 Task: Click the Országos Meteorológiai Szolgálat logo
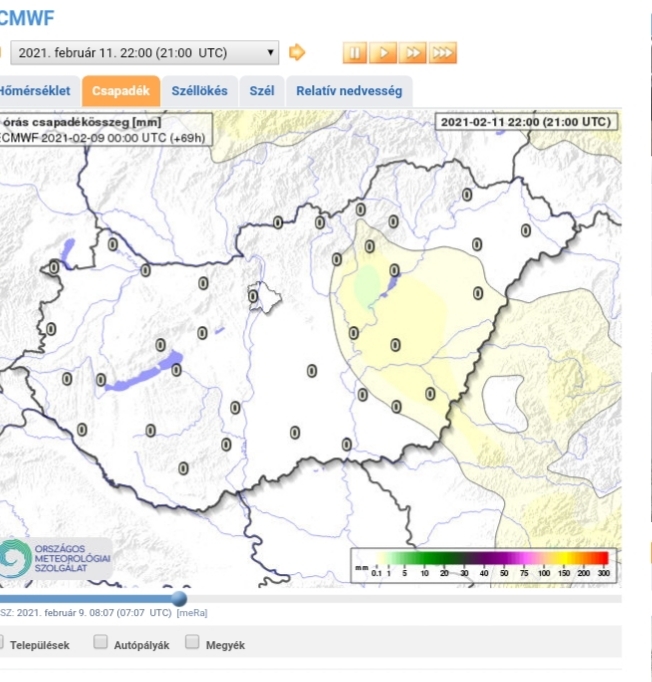(x=56, y=558)
